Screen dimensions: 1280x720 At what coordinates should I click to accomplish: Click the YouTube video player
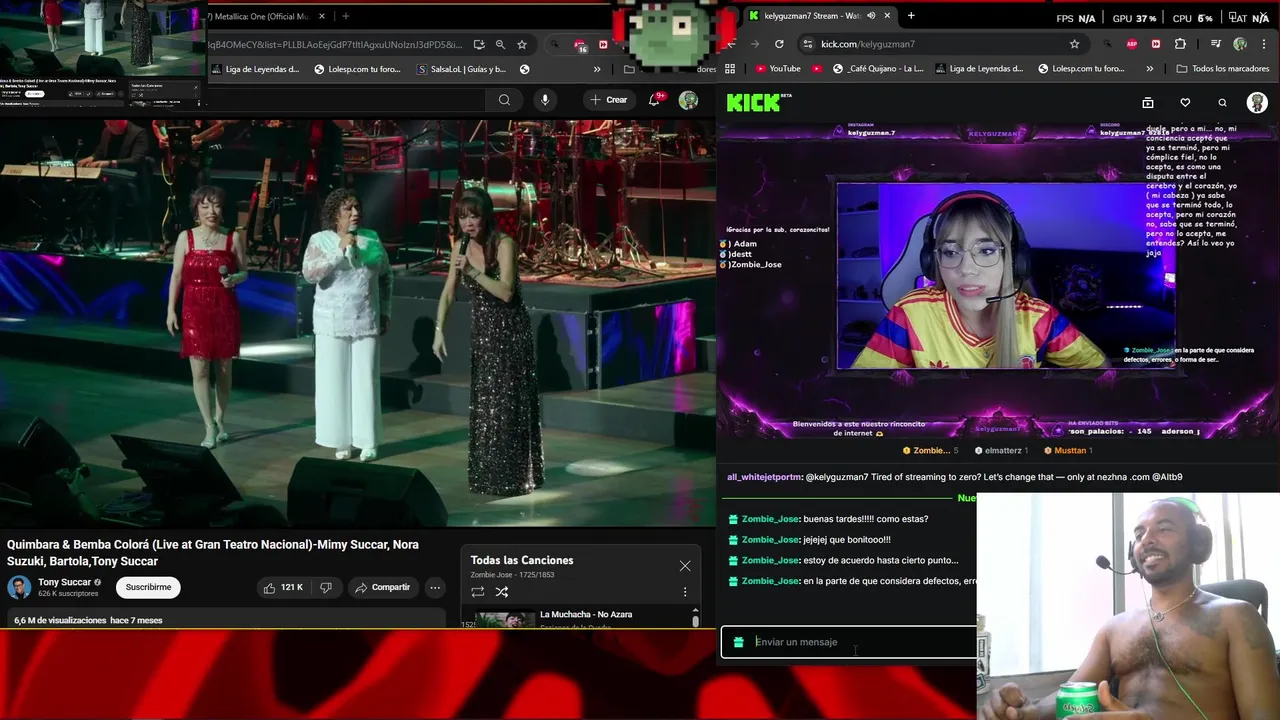click(x=358, y=322)
